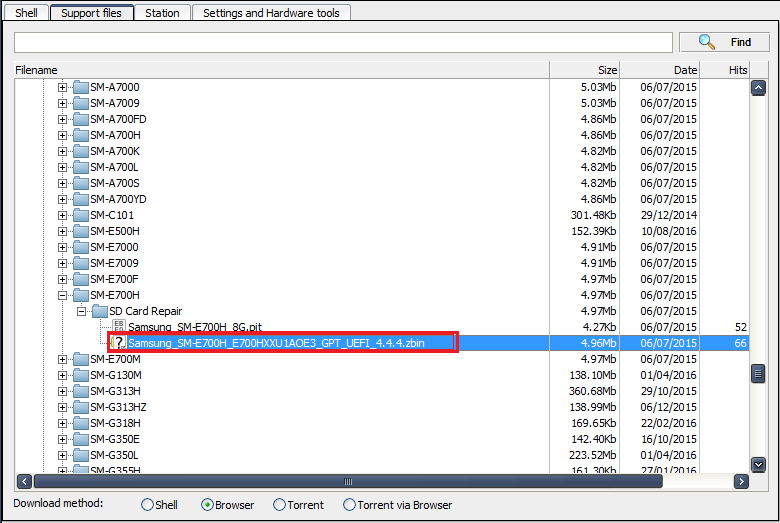This screenshot has width=780, height=523.
Task: Click the scroll down arrow
Action: tap(758, 465)
